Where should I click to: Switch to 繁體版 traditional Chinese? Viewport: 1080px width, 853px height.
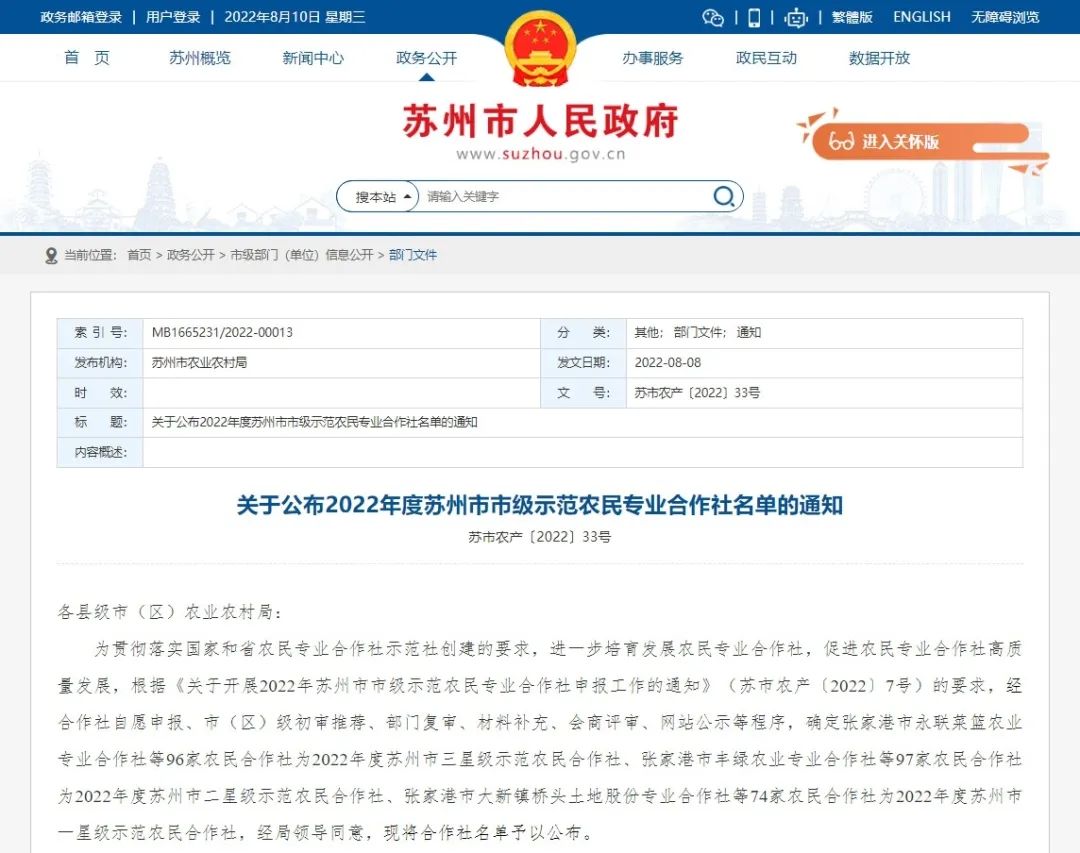tap(852, 17)
